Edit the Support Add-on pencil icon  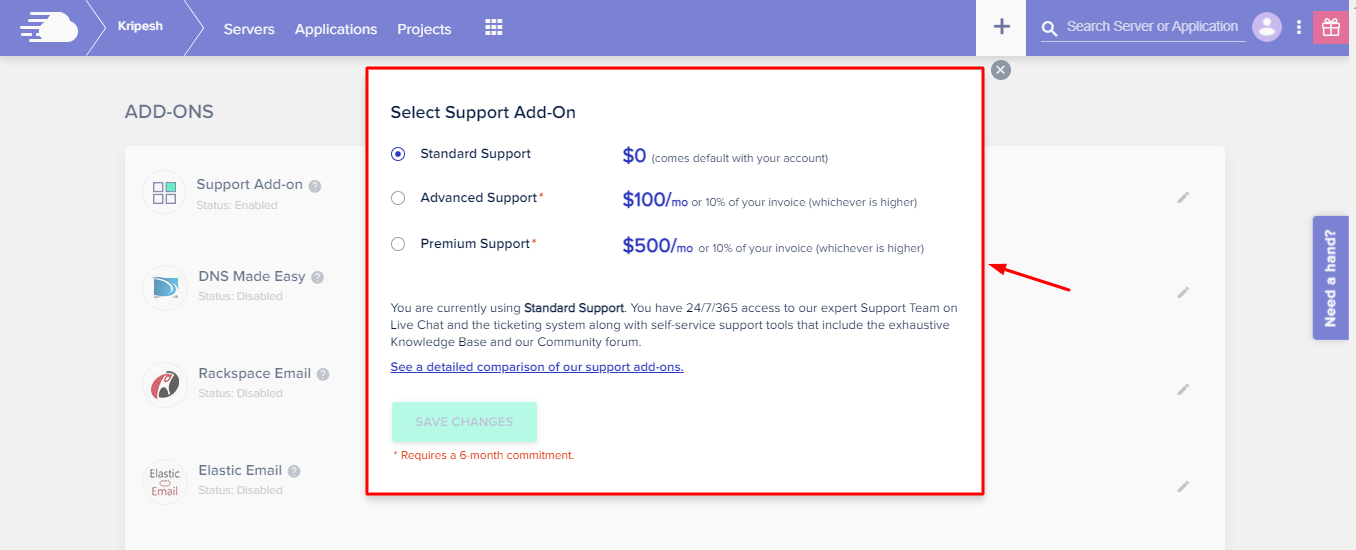click(1183, 198)
